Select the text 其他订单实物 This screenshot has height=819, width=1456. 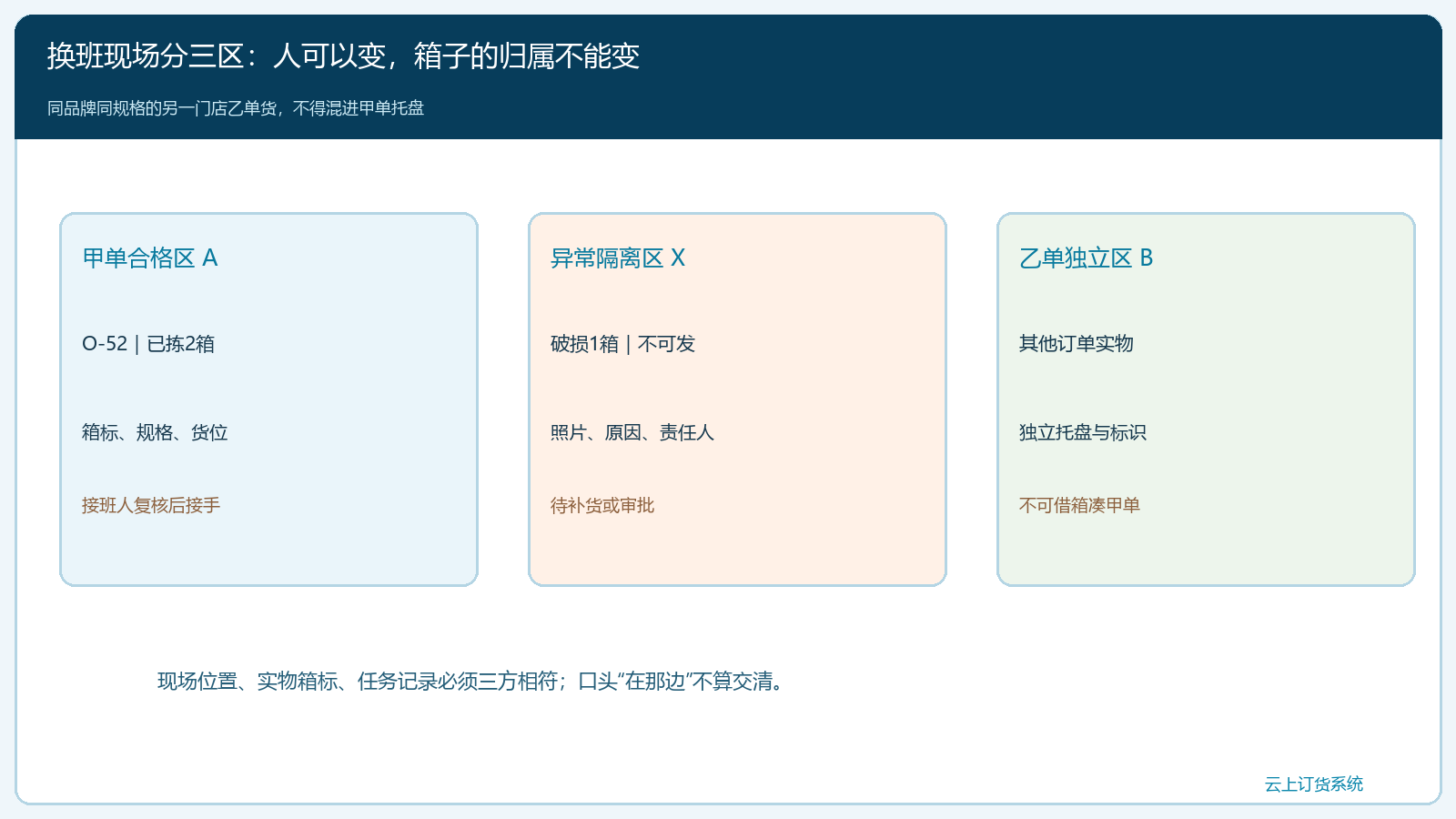tap(1077, 344)
